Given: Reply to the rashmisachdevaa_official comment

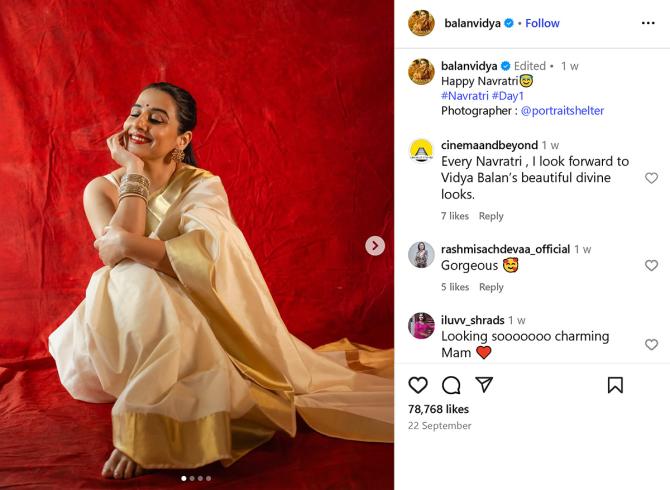Looking at the screenshot, I should [x=491, y=287].
